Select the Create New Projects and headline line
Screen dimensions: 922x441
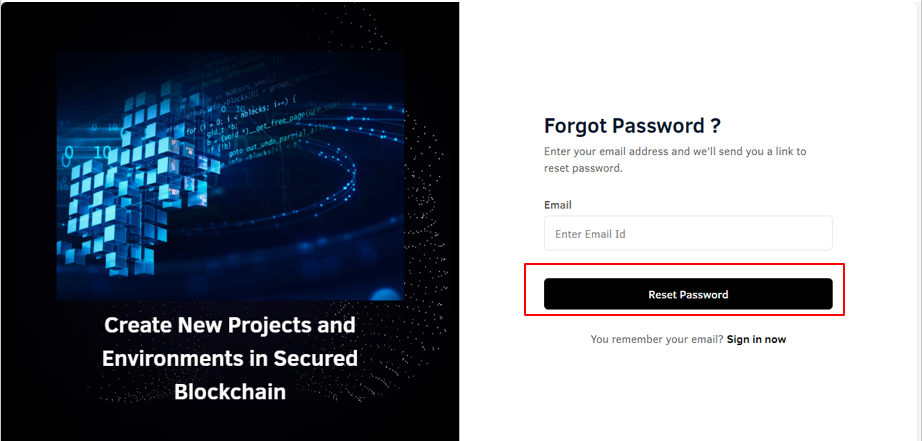point(230,325)
